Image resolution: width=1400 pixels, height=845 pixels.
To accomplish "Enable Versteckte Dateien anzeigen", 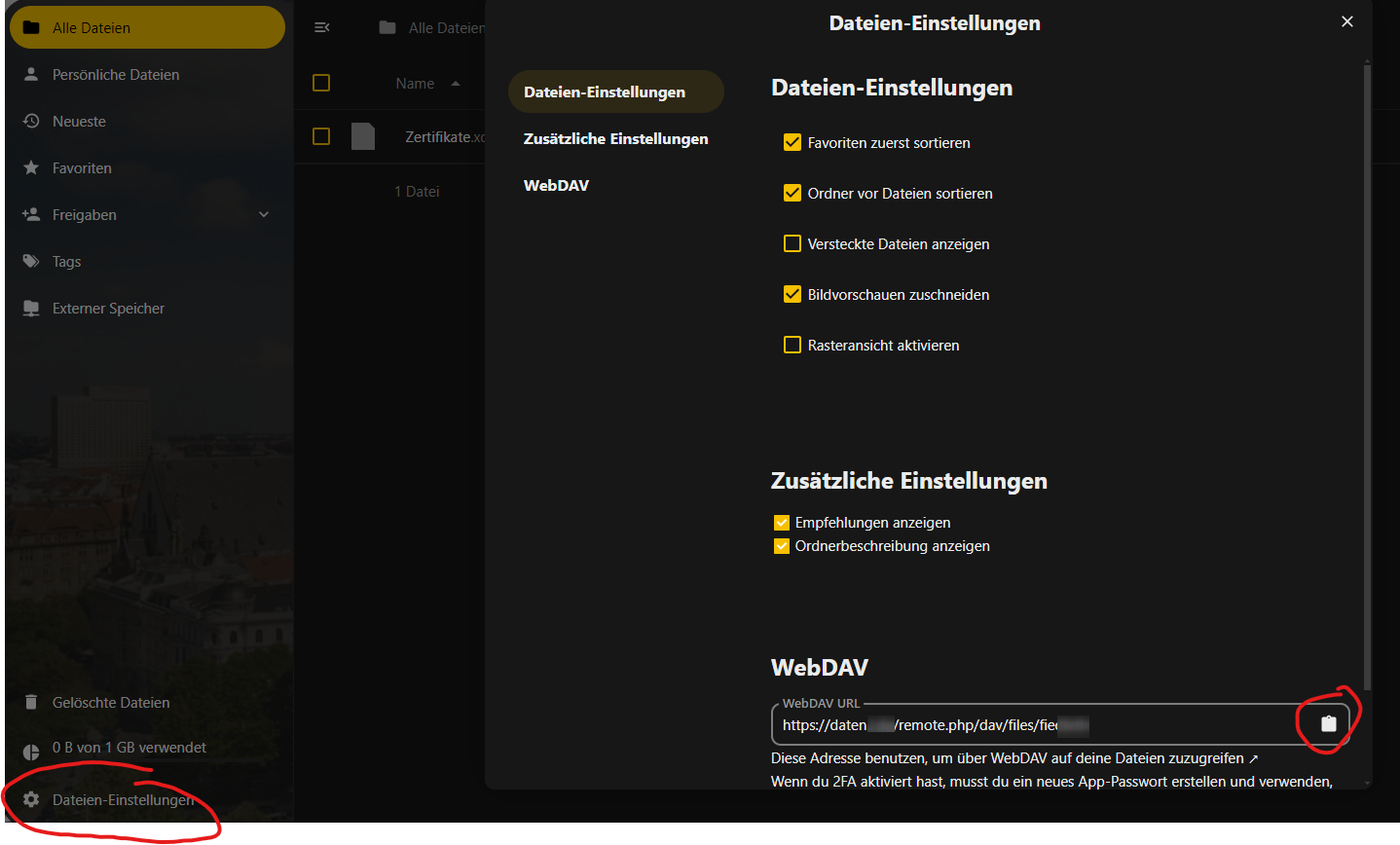I will coord(792,244).
